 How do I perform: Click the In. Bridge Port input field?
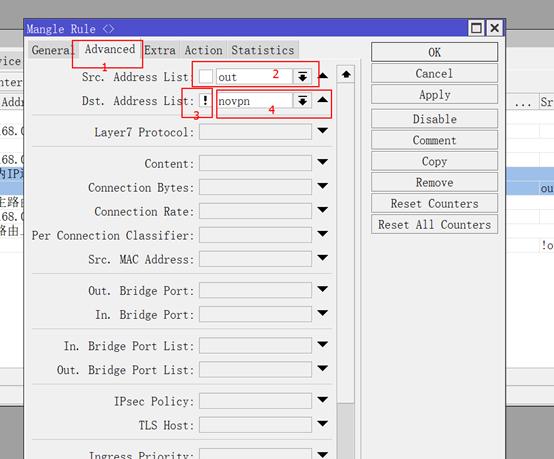click(x=255, y=314)
